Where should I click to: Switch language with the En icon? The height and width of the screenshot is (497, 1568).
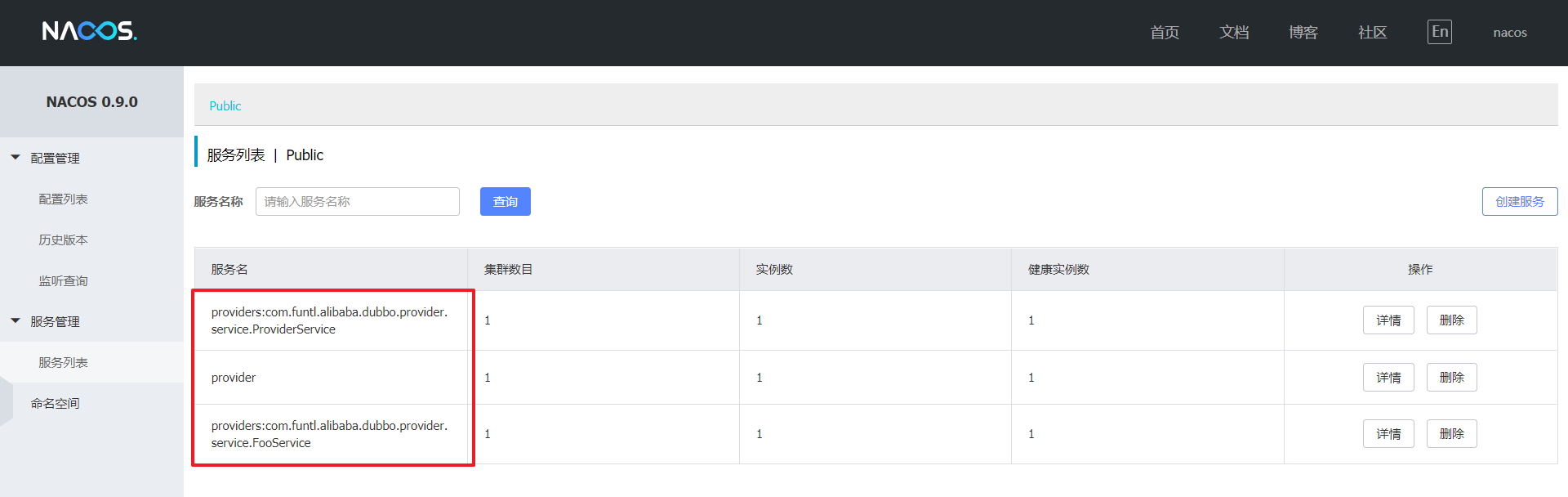coord(1440,32)
